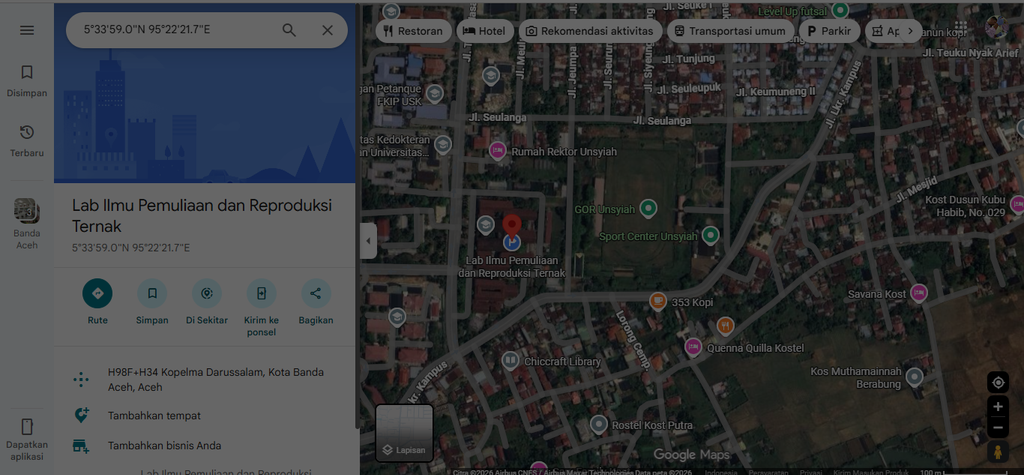Search Di Sekitar nearby places

[206, 302]
